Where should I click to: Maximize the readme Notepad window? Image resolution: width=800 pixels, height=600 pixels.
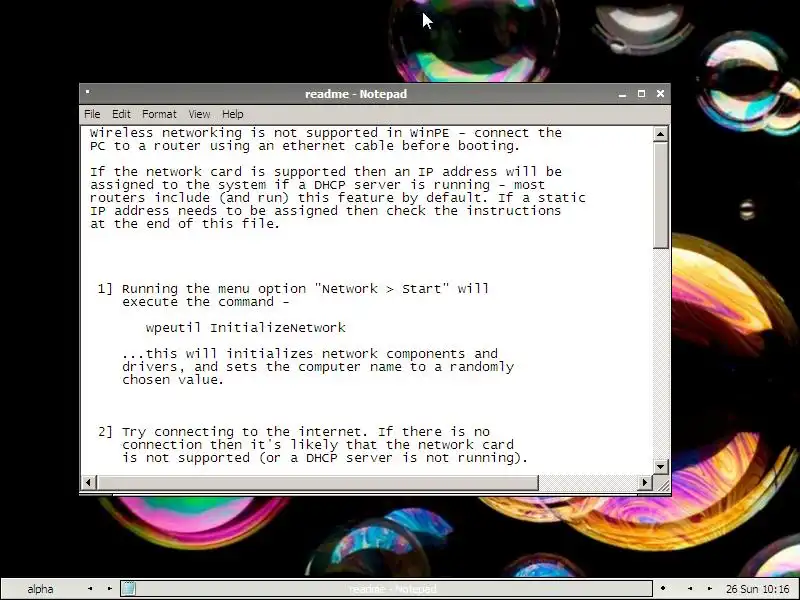641,94
